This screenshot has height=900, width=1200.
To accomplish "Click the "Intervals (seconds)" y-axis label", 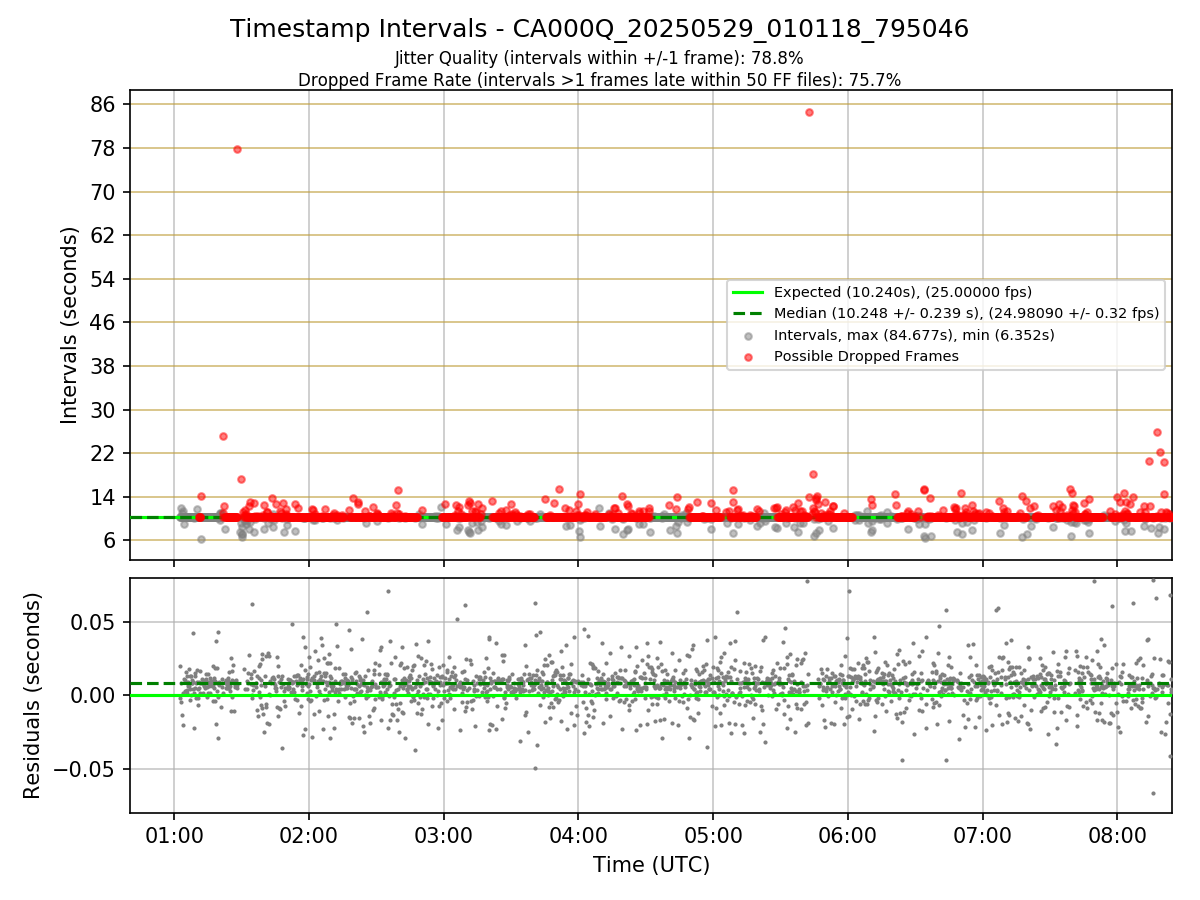I will tap(69, 325).
